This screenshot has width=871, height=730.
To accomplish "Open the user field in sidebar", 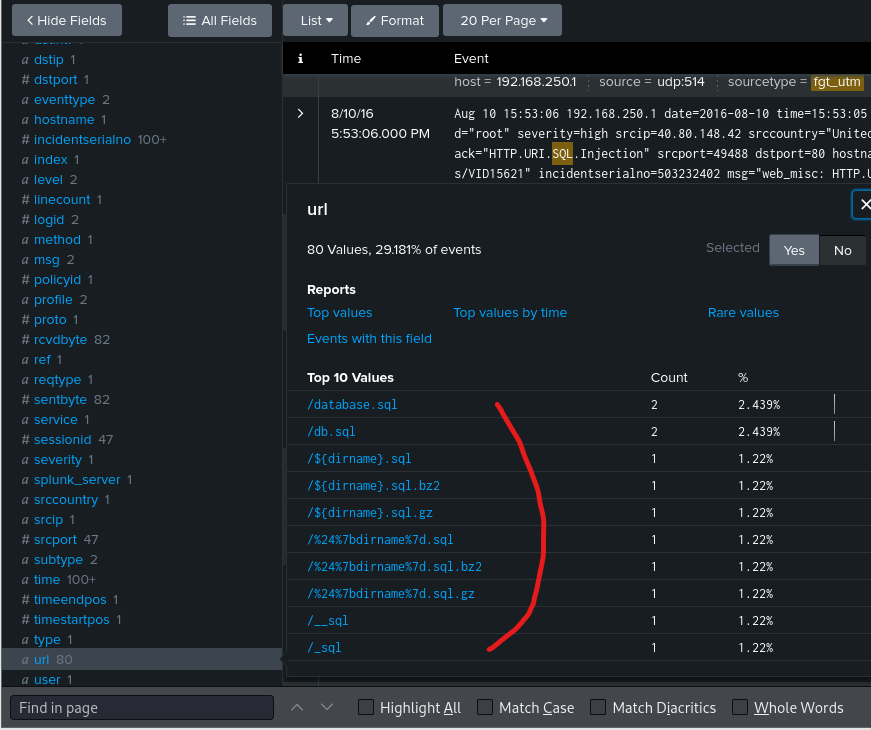I will click(47, 679).
